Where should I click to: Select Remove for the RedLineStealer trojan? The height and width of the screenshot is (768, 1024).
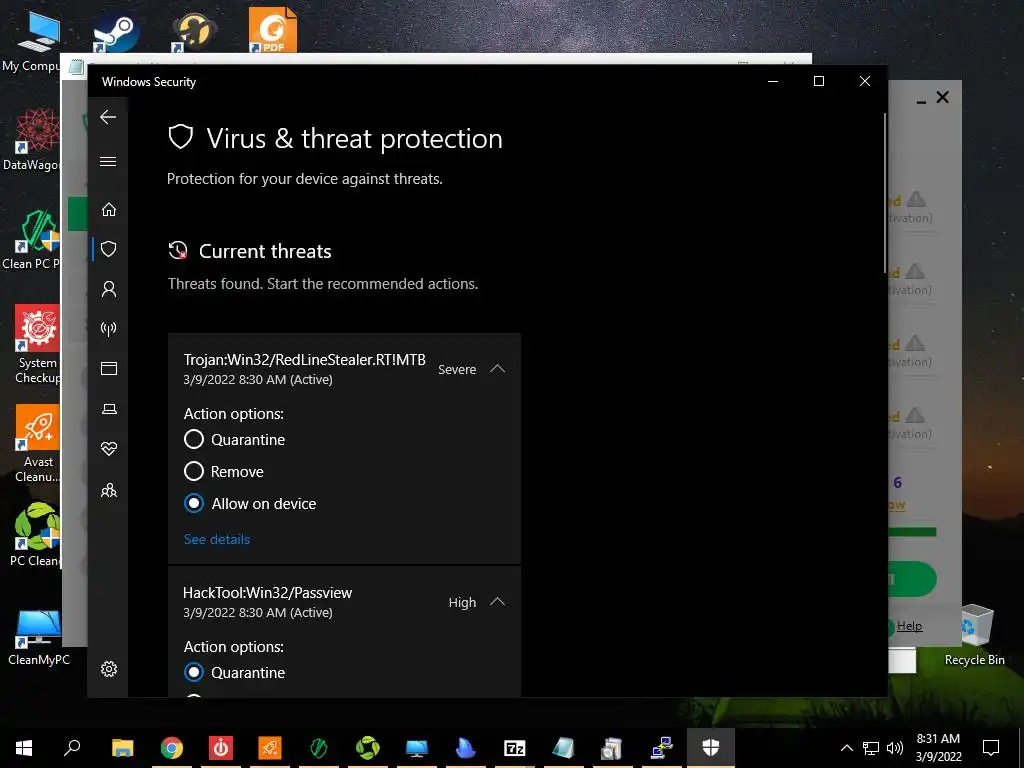coord(194,471)
